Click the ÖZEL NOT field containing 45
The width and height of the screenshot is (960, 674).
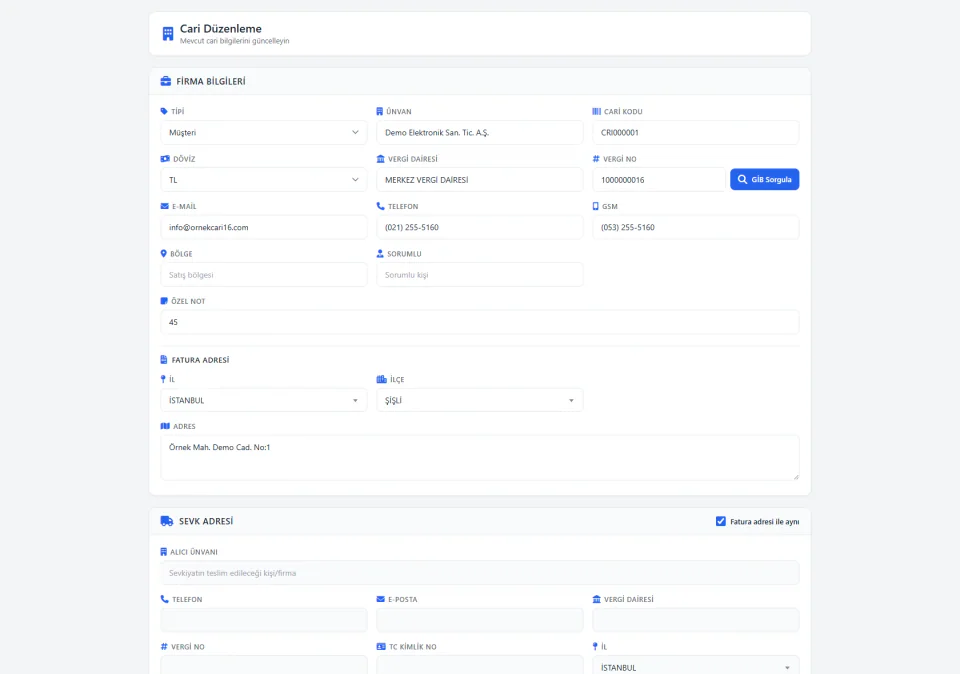click(x=479, y=322)
